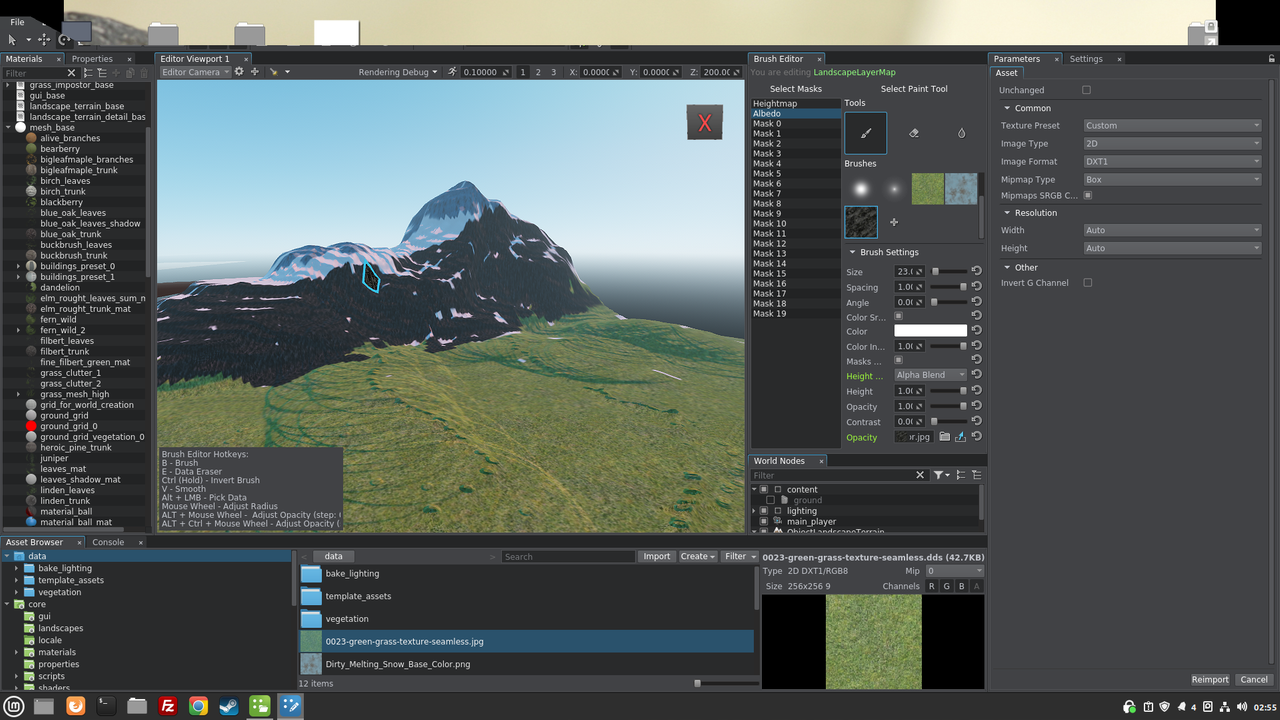The image size is (1280, 720).
Task: Select Mask 5 in mask list
Action: 795,174
